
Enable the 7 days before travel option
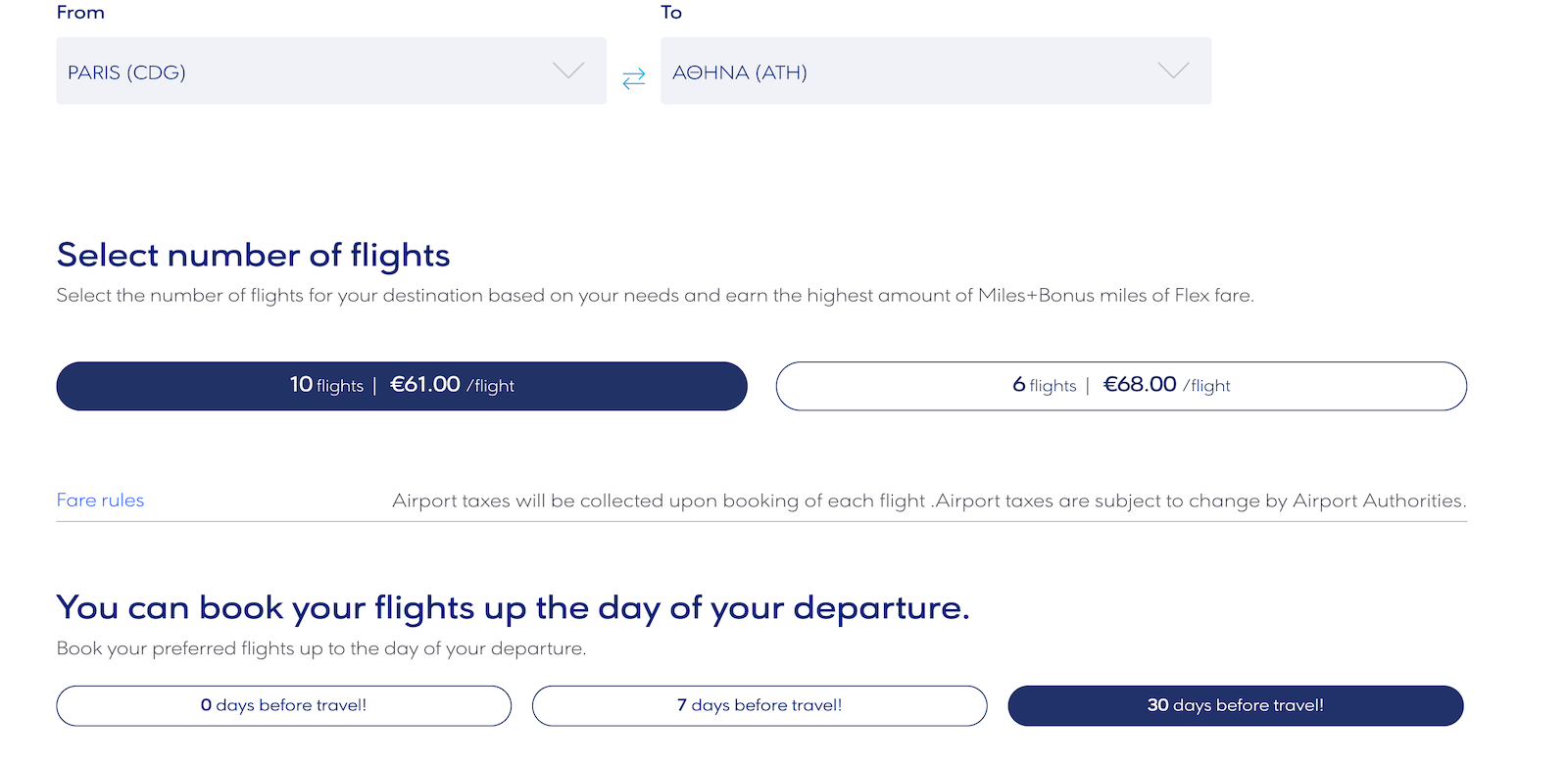[759, 705]
